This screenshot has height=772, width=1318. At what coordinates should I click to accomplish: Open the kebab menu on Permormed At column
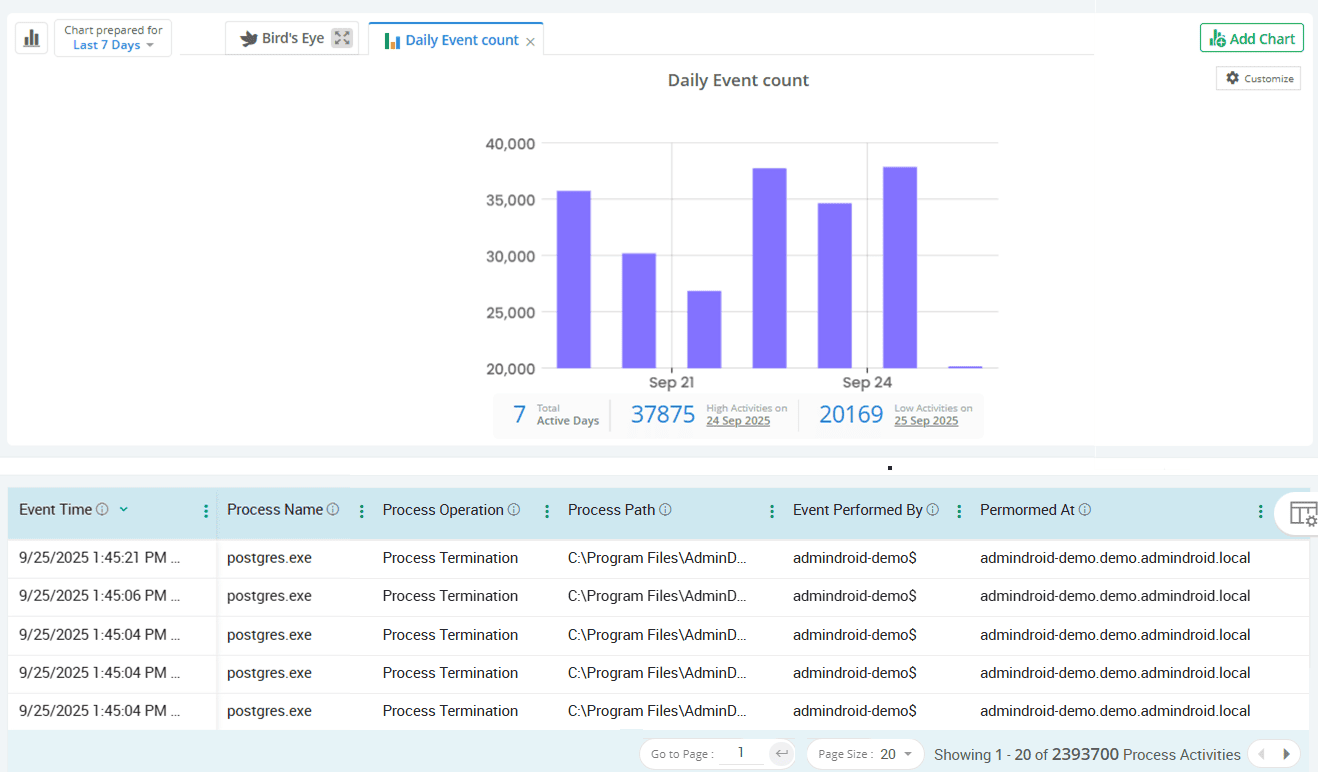(x=1259, y=510)
